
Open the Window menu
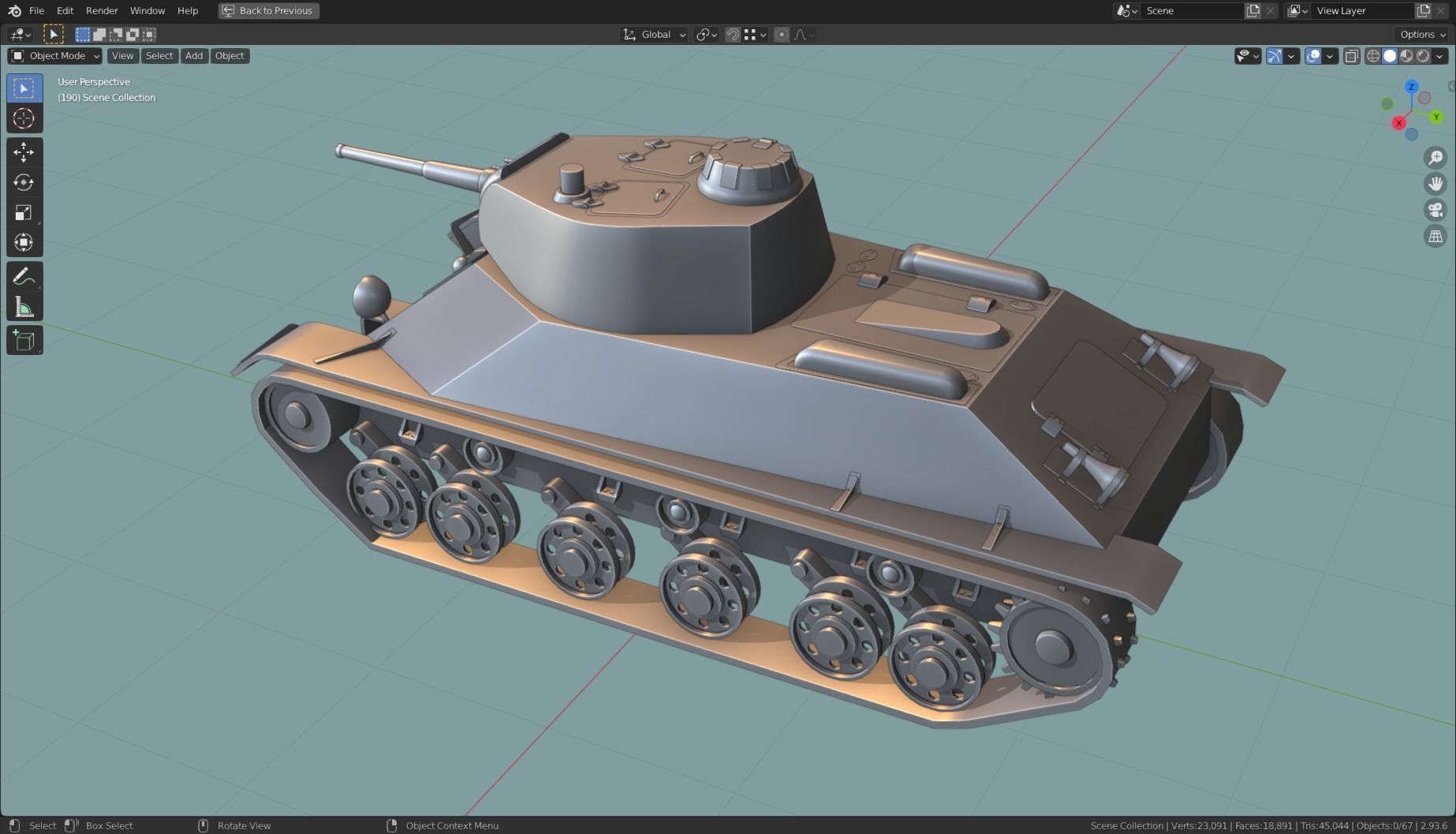point(147,10)
